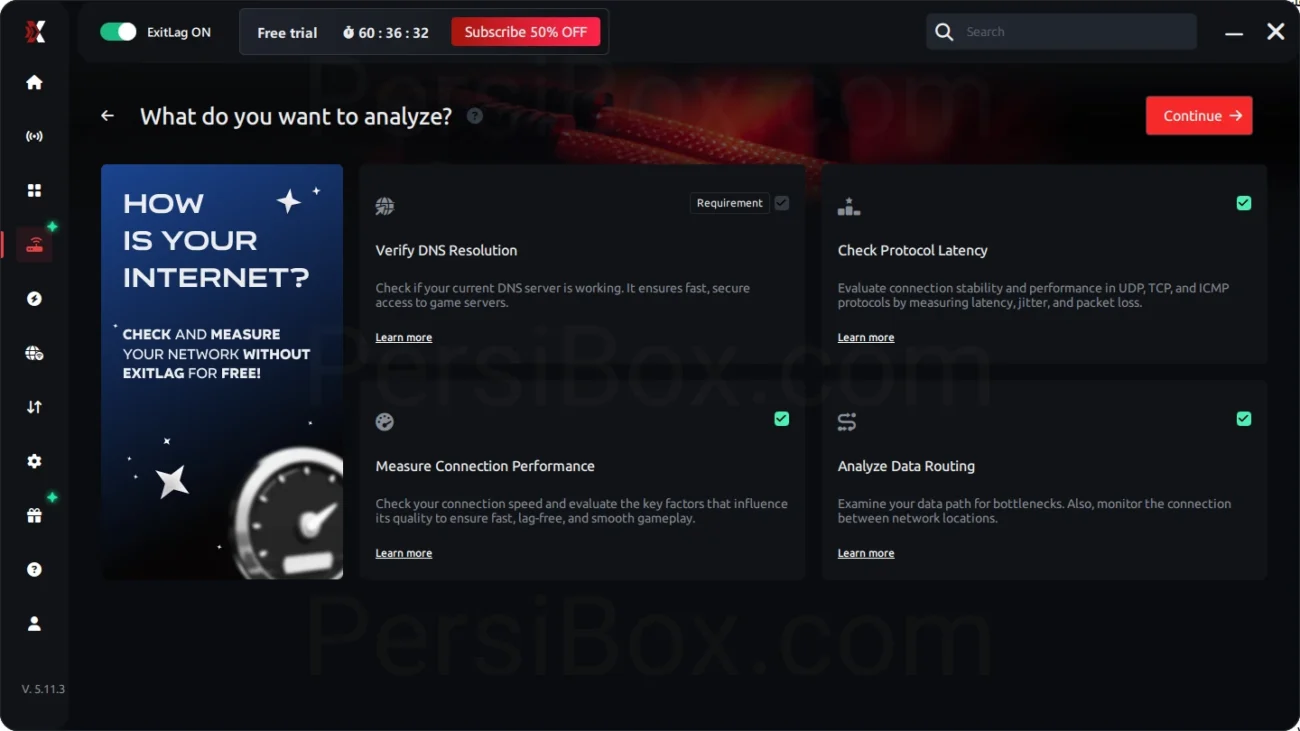Open the user profile icon in the sidebar

34,623
